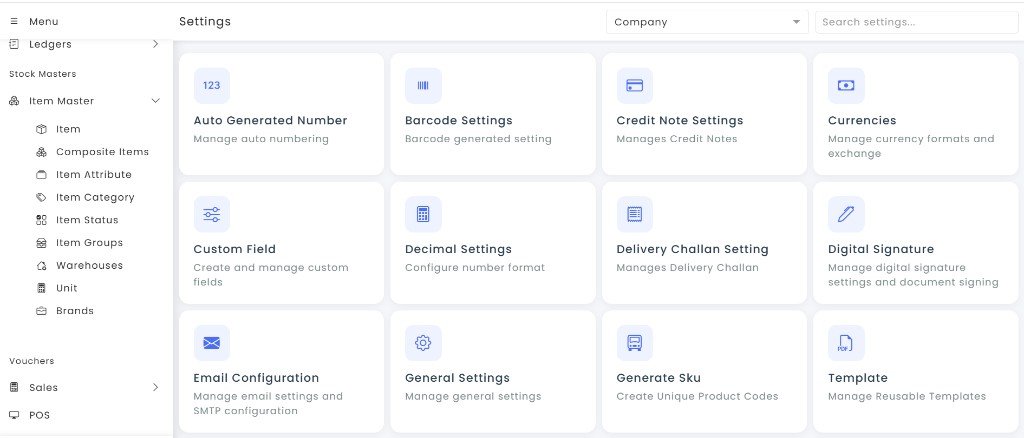Open Currencies settings title
1024x438 pixels.
coord(862,120)
